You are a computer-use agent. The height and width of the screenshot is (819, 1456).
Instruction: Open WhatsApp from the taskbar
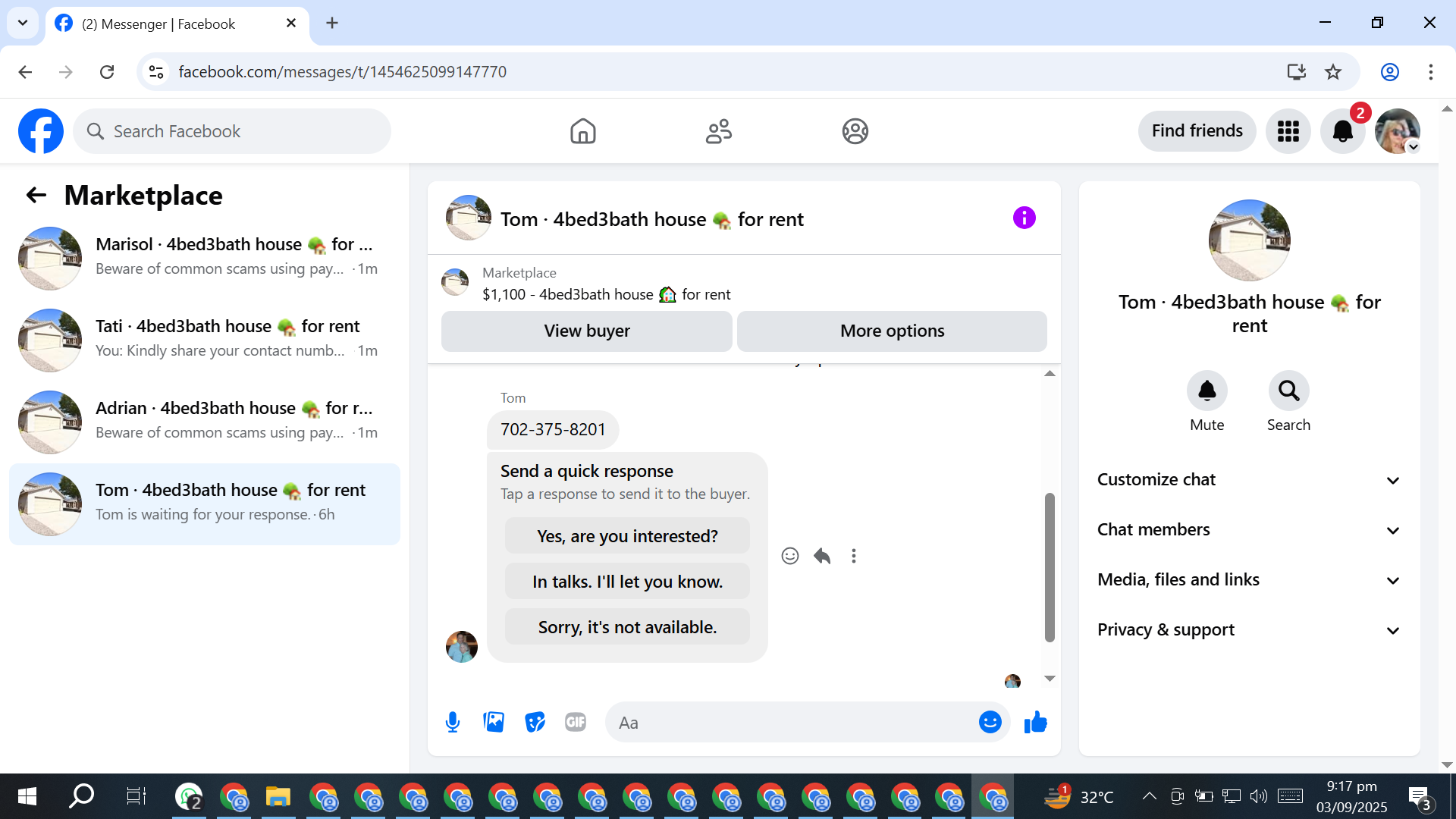(189, 796)
